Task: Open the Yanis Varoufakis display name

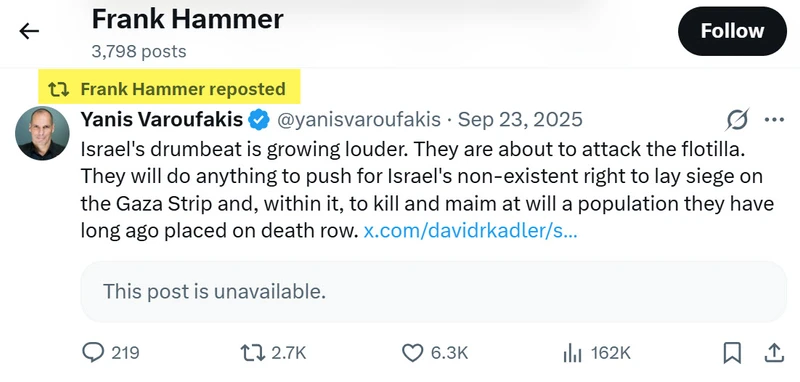Action: pyautogui.click(x=162, y=119)
